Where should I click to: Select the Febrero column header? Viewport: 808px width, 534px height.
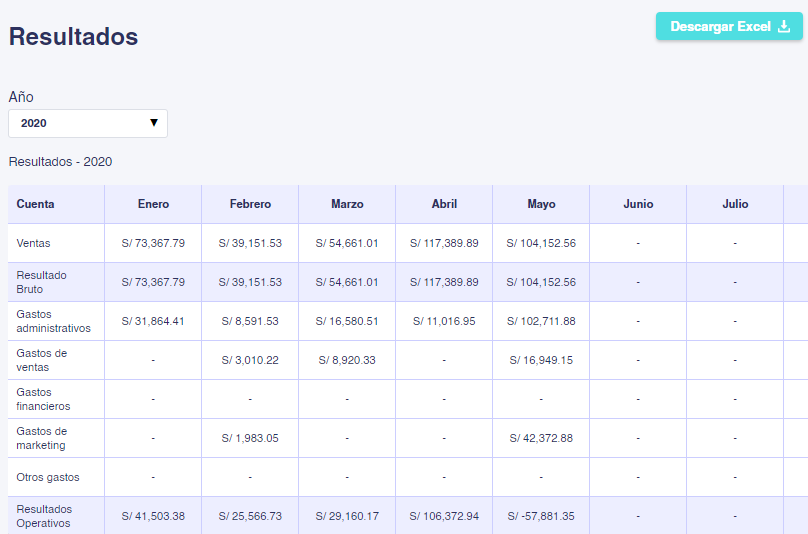click(x=250, y=204)
